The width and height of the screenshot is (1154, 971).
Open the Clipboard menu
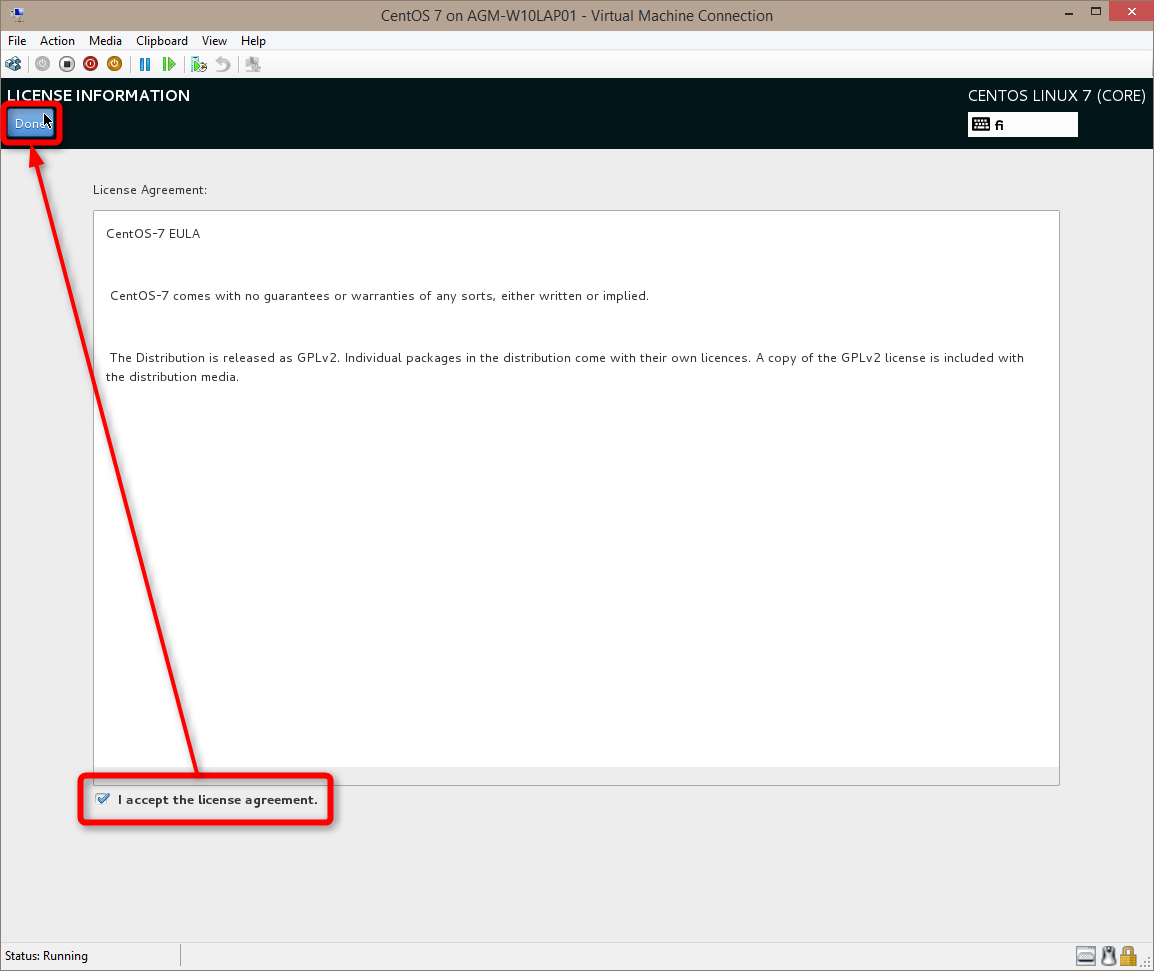[162, 40]
